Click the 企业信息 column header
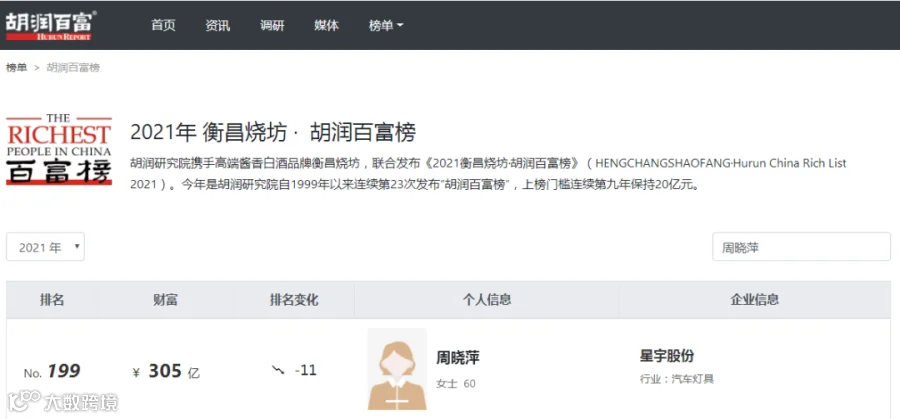Image resolution: width=900 pixels, height=419 pixels. tap(755, 300)
